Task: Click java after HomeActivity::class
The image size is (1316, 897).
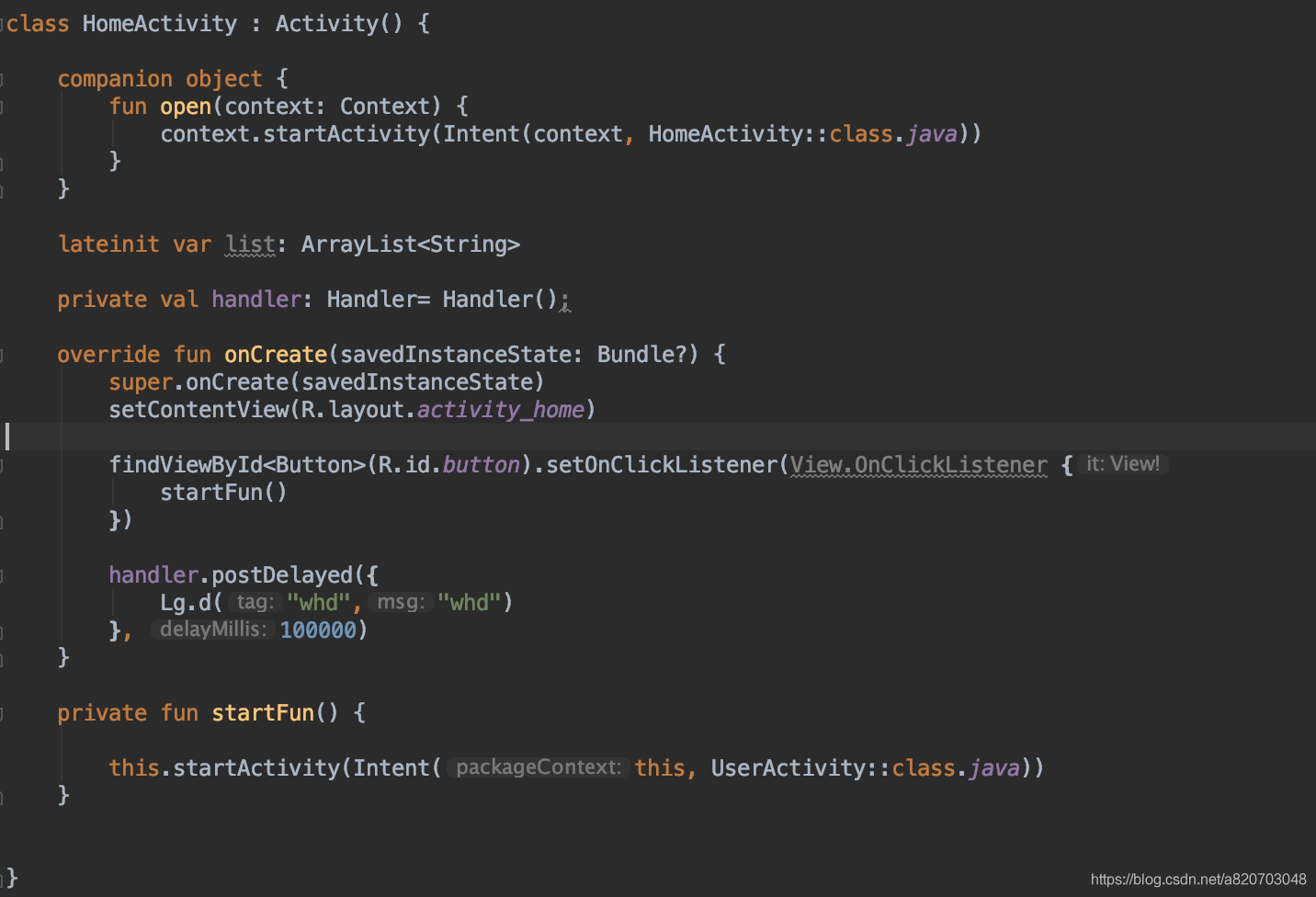Action: 932,134
